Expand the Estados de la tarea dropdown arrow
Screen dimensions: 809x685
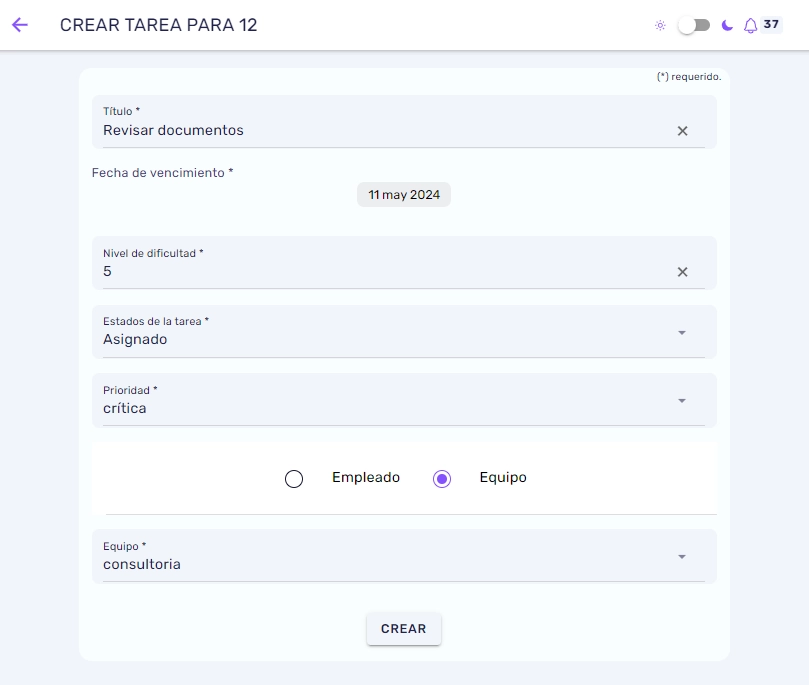[682, 333]
